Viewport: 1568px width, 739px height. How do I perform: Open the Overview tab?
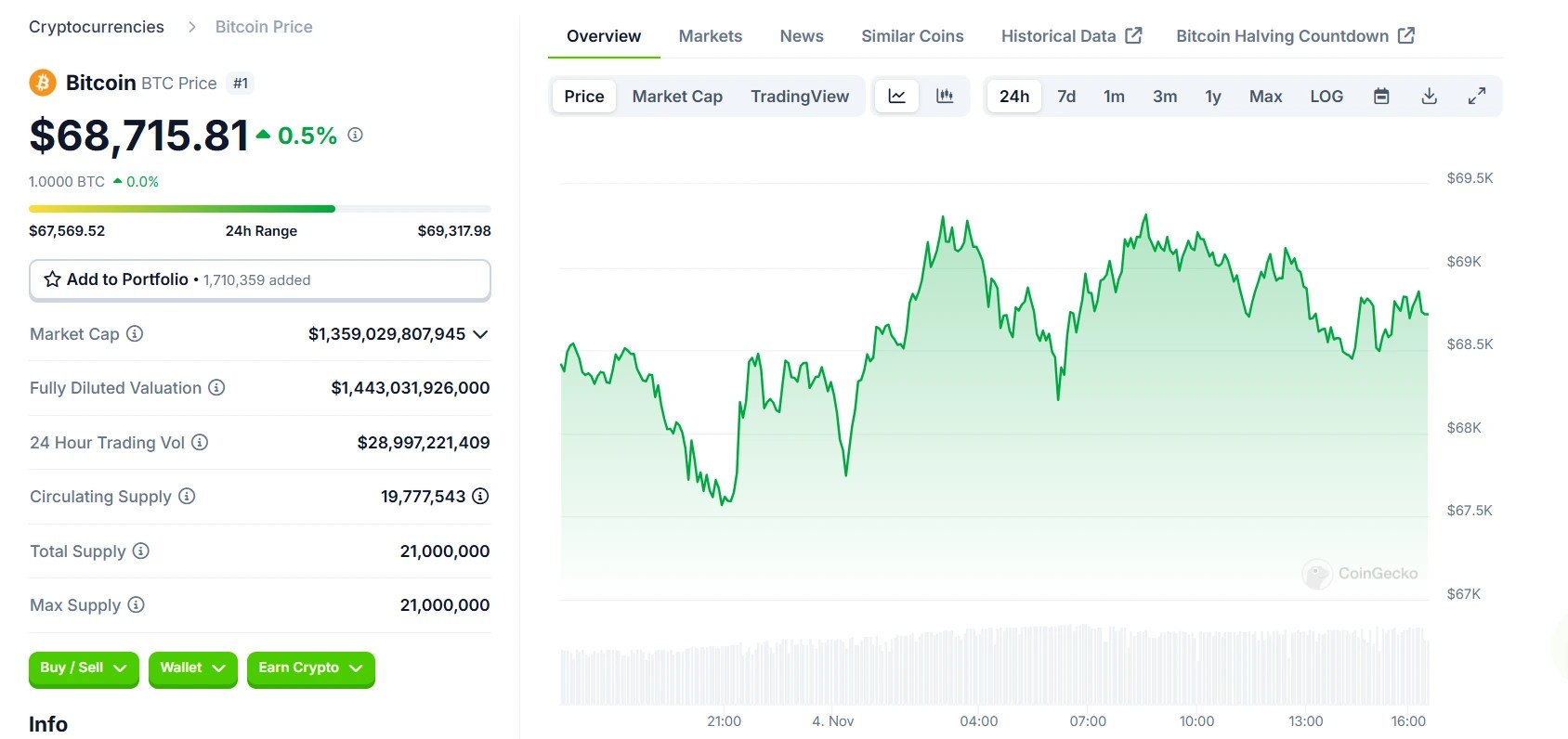(x=604, y=36)
